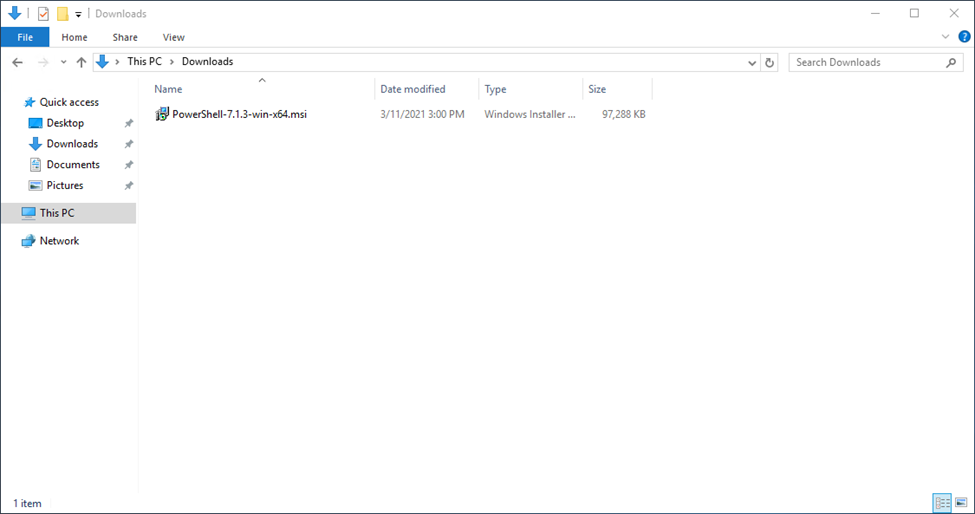Viewport: 975px width, 514px height.
Task: Click the Forward navigation arrow
Action: (43, 62)
